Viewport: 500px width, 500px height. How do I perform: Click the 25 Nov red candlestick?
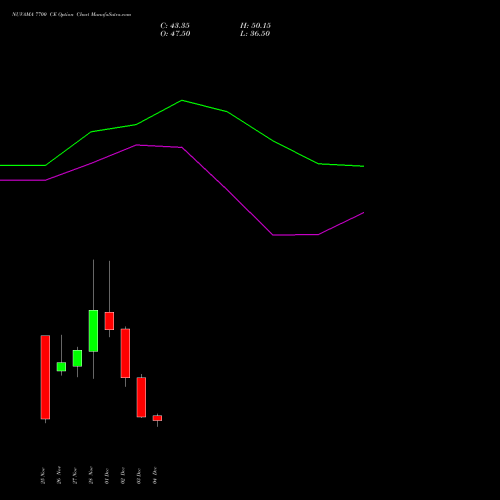(x=45, y=377)
